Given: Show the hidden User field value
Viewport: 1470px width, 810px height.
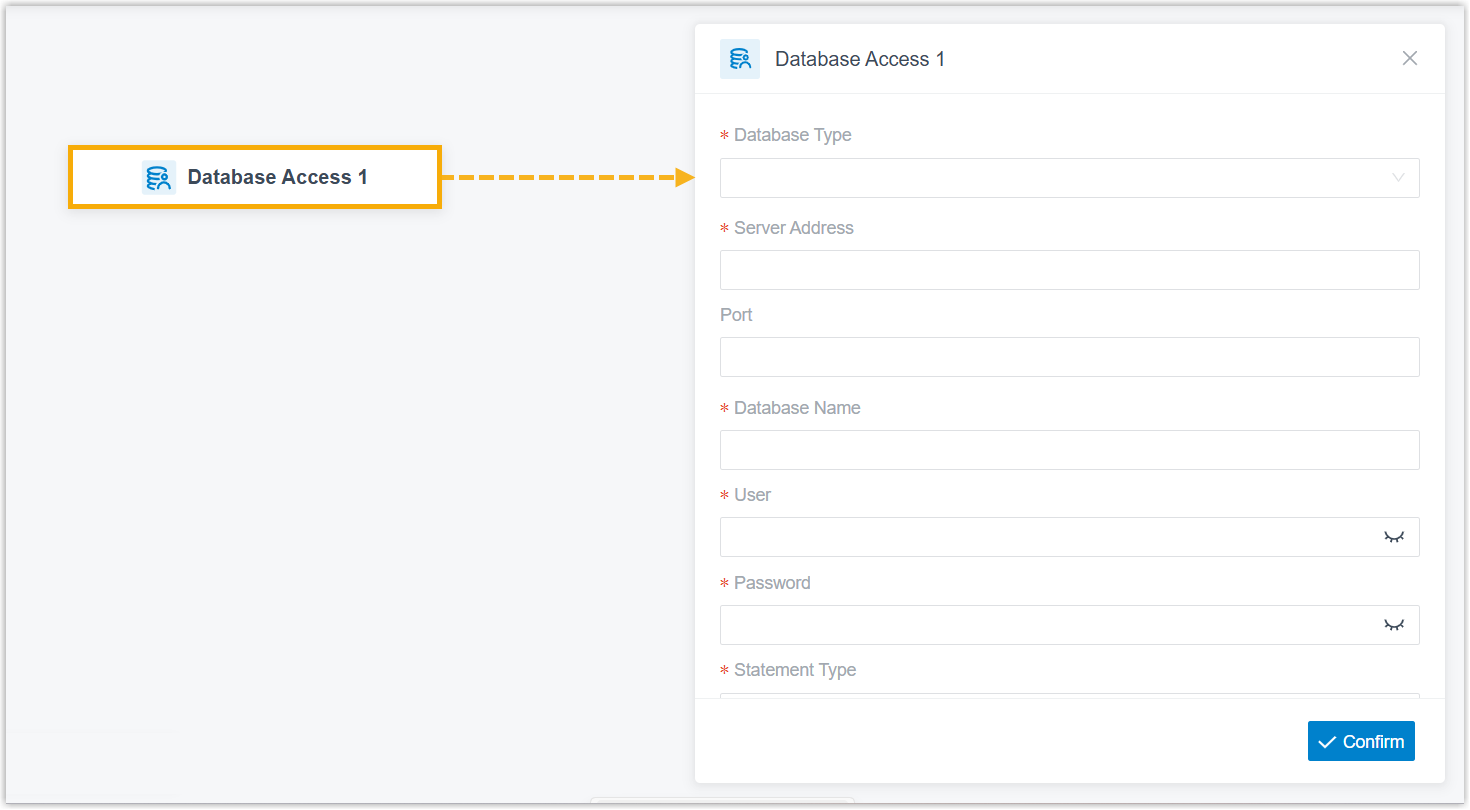Looking at the screenshot, I should [1394, 537].
